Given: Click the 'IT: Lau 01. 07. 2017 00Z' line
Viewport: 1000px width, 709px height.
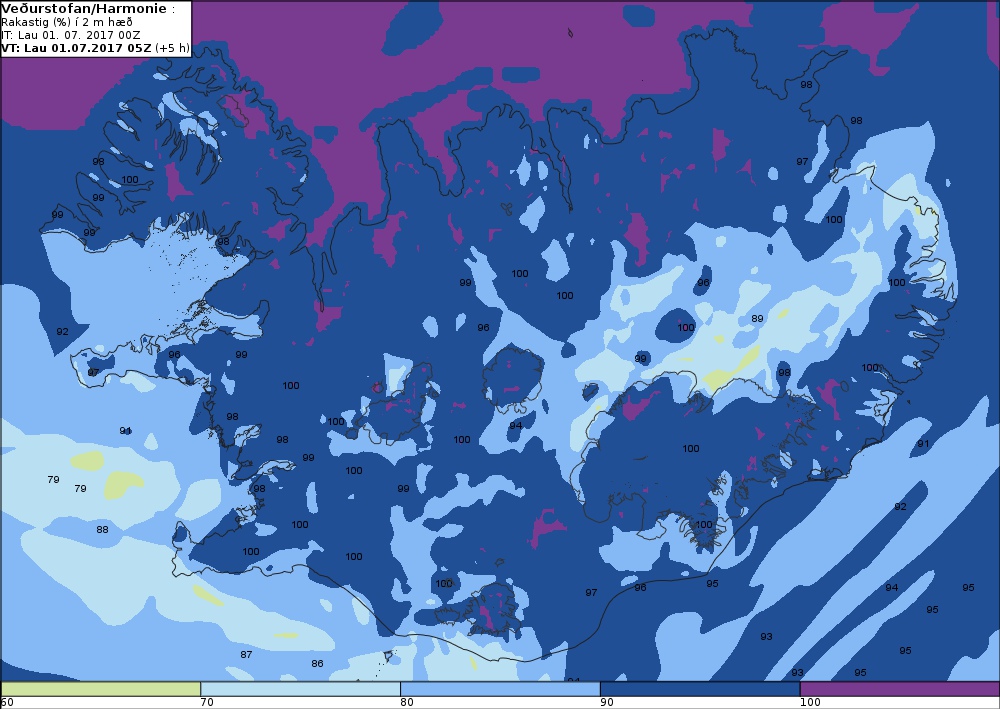Looking at the screenshot, I should pyautogui.click(x=71, y=35).
